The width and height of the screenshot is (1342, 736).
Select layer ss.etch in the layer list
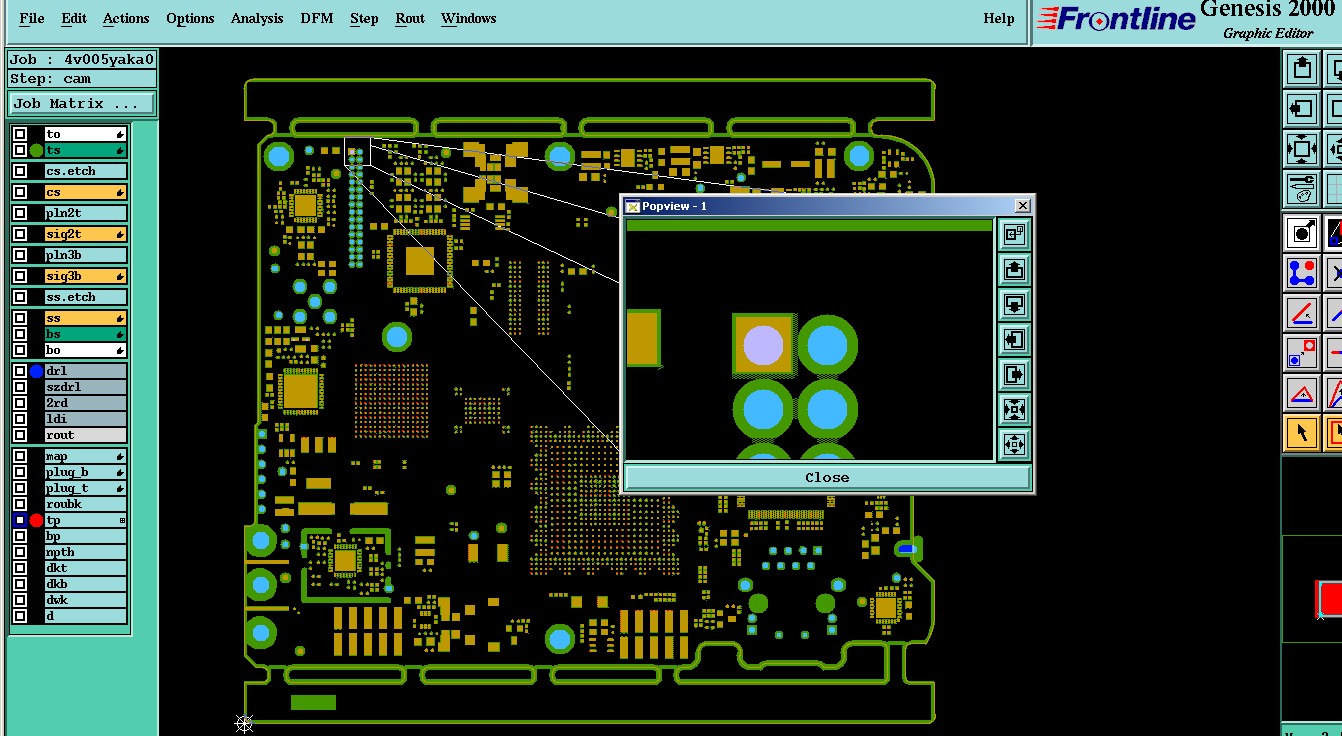click(x=85, y=297)
